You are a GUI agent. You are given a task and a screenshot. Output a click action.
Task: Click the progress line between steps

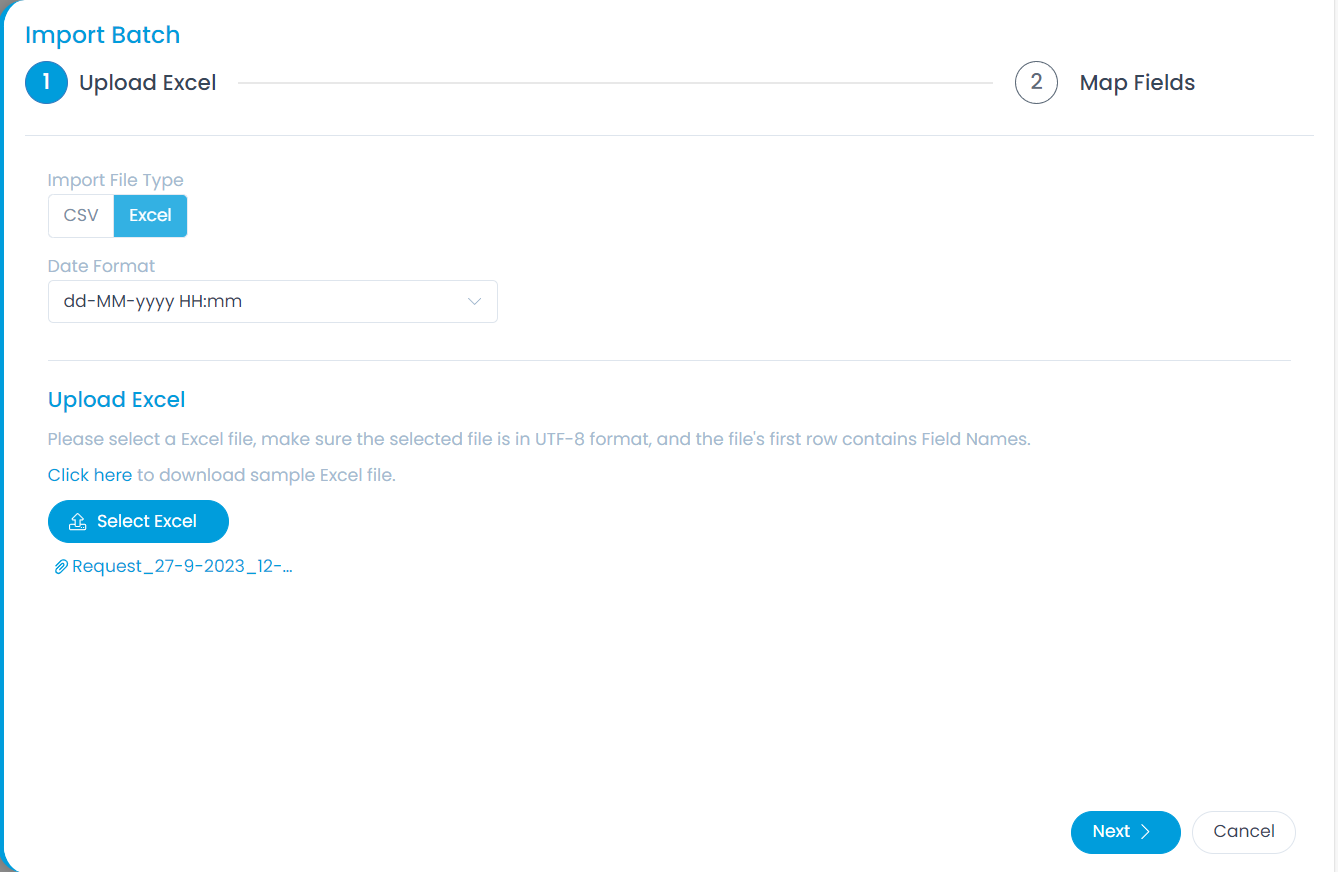(x=615, y=83)
